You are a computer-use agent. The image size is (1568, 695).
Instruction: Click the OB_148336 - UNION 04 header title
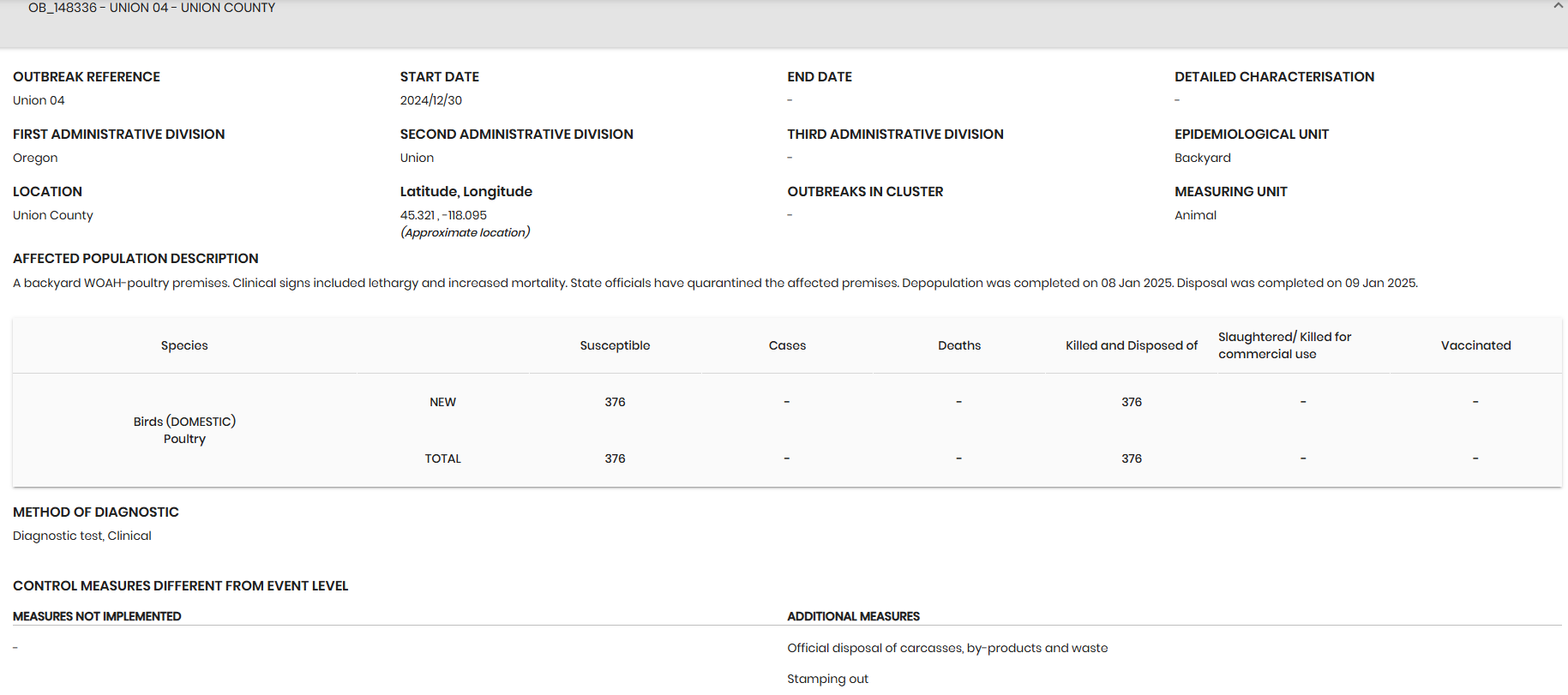[152, 8]
